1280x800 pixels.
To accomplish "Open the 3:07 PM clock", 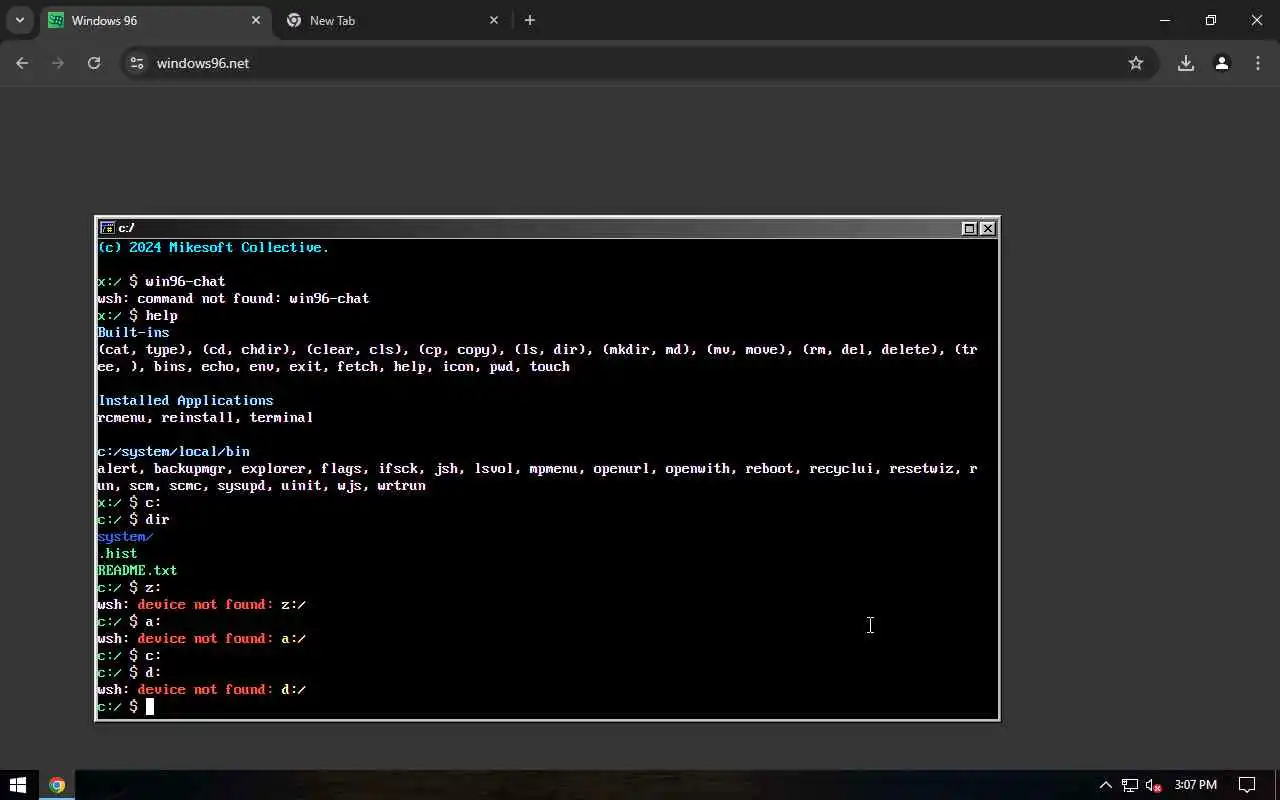I will tap(1196, 785).
